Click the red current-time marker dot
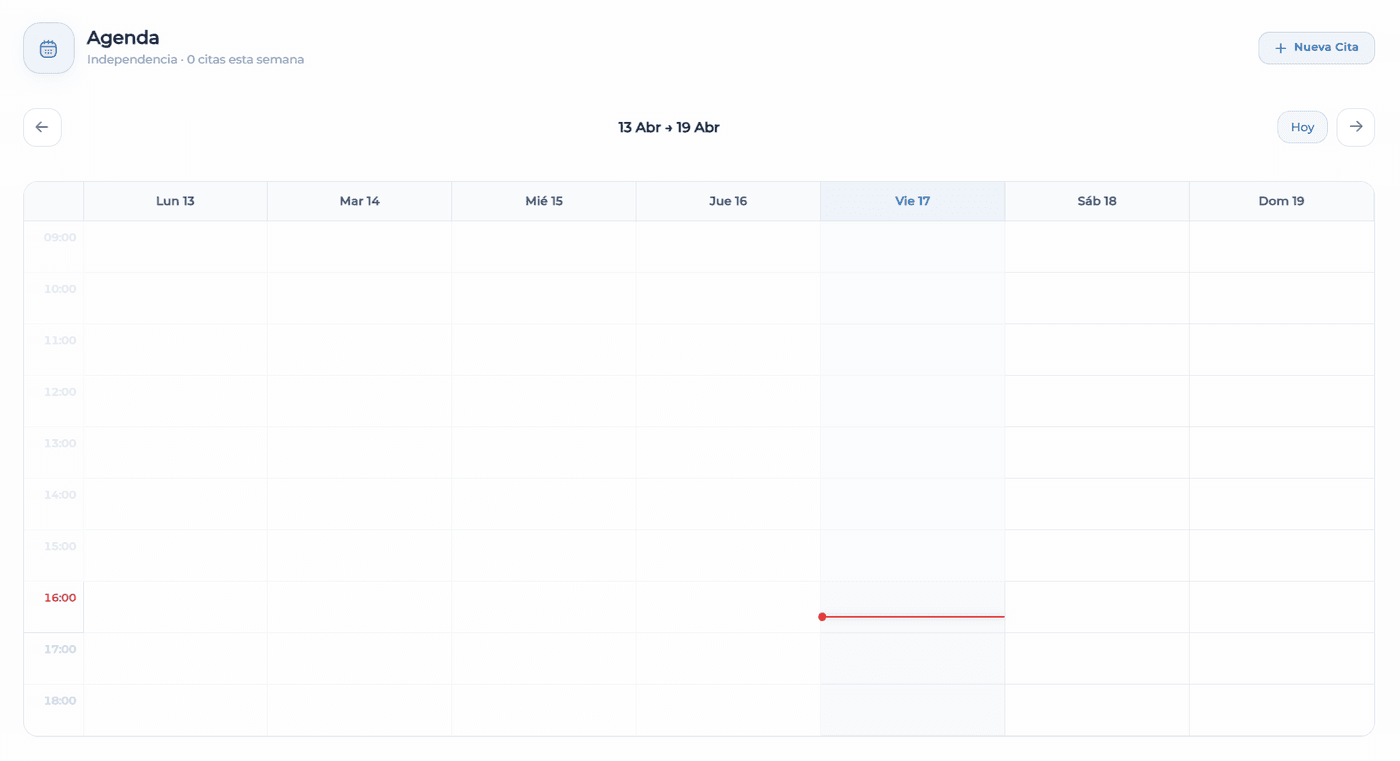Viewport: 1400px width, 761px height. (x=822, y=617)
